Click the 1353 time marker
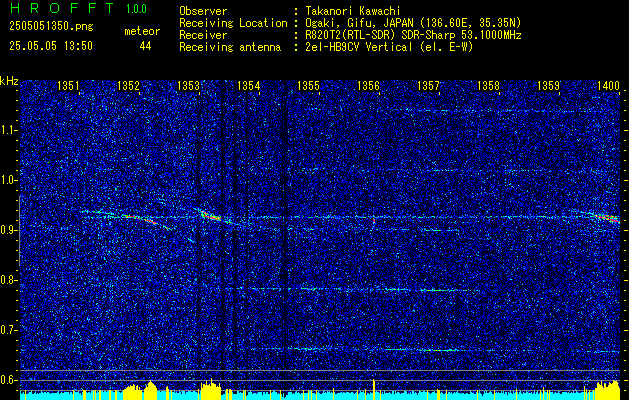Screen dimensions: 629x400 point(189,85)
